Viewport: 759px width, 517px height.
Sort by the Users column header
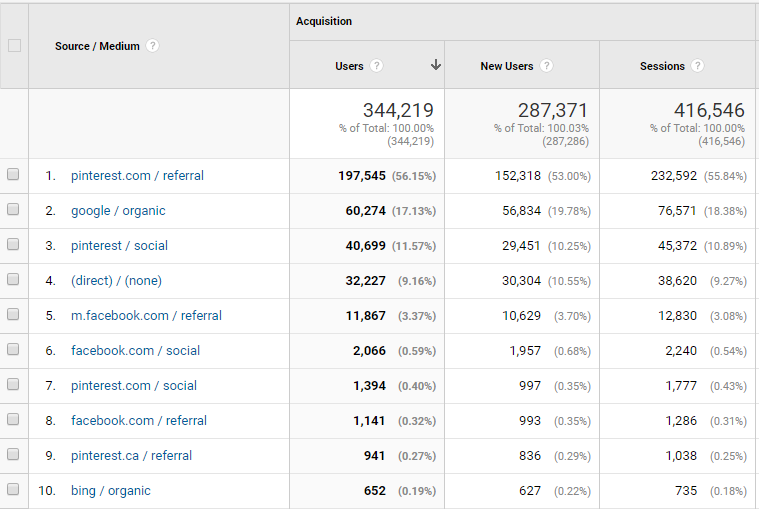pyautogui.click(x=349, y=66)
